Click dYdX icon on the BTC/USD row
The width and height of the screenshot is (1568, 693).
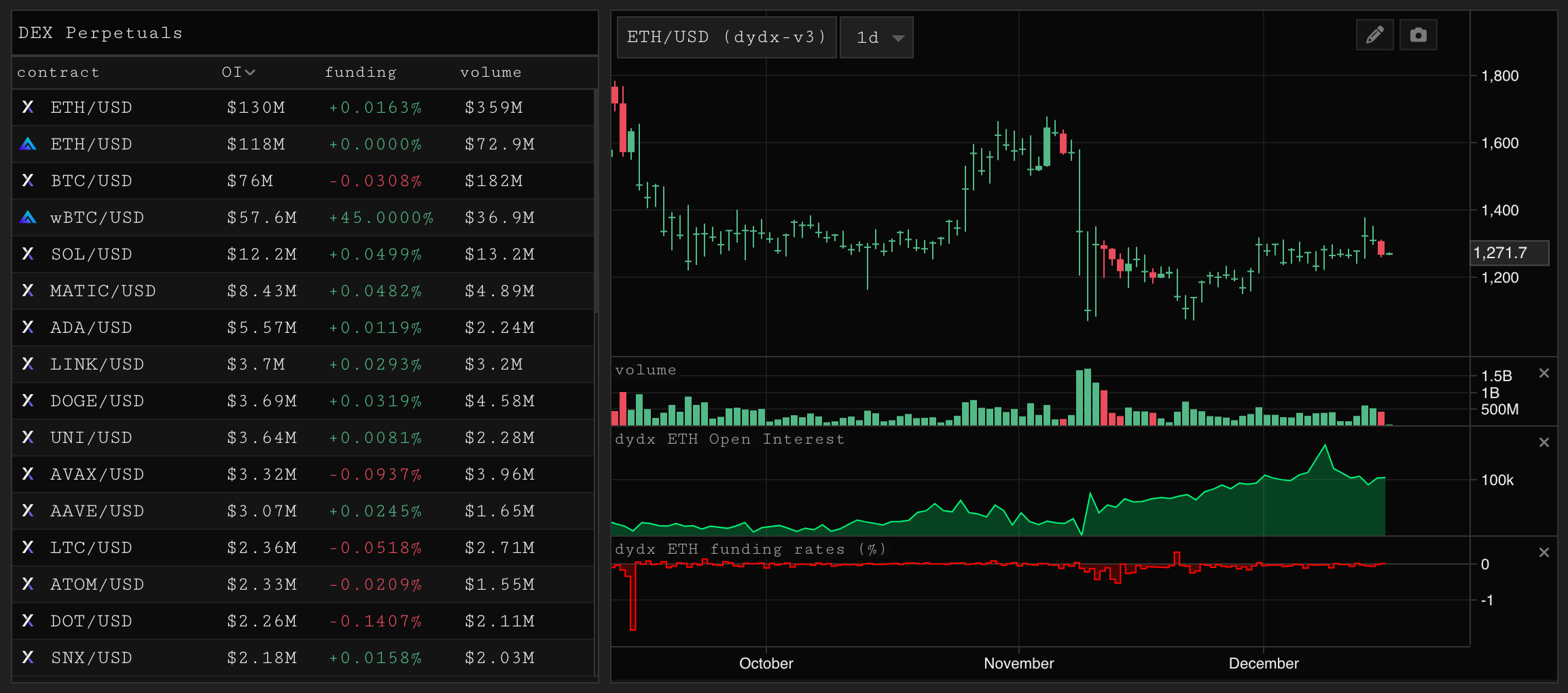[x=28, y=181]
